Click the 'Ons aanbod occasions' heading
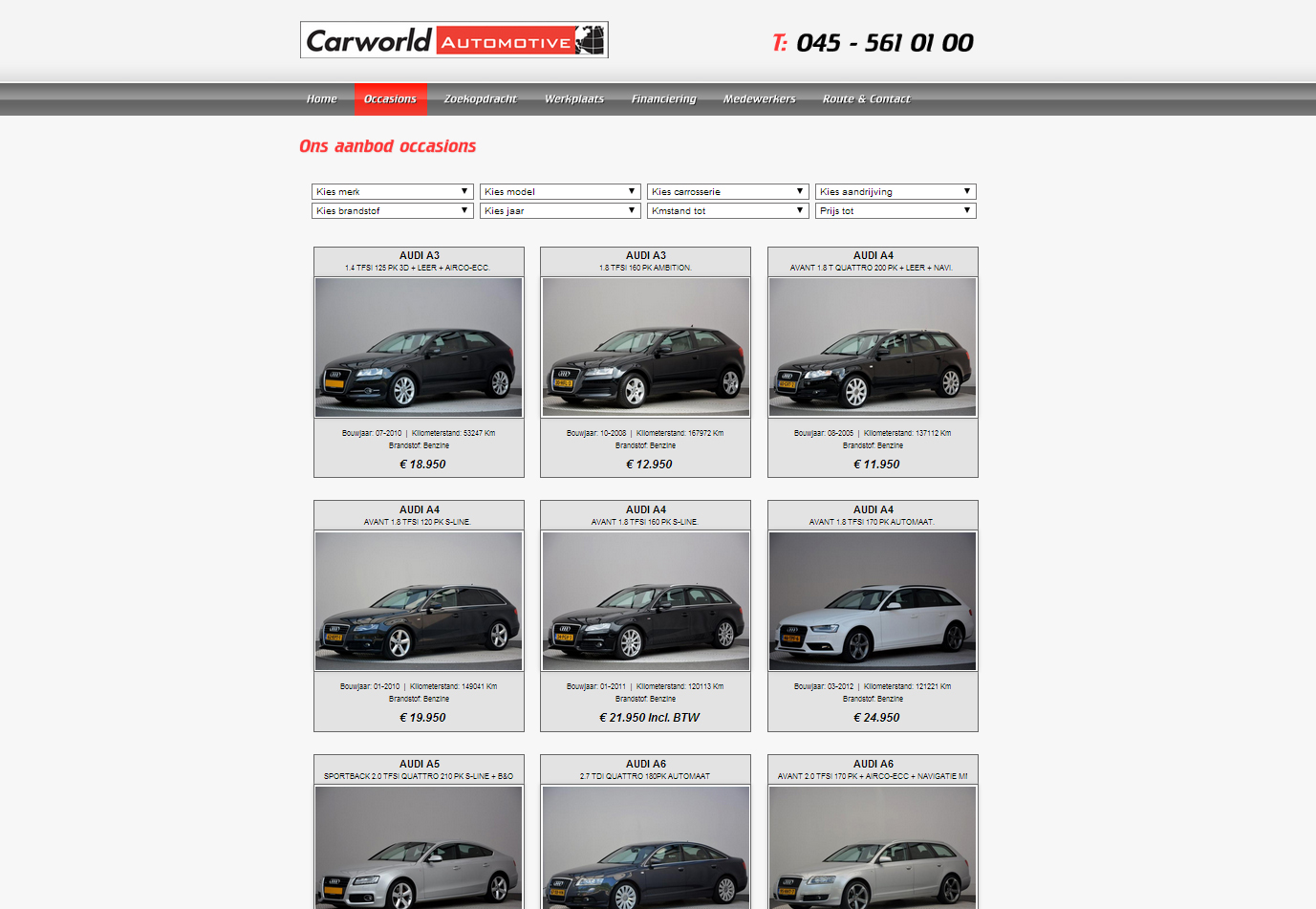 coord(387,146)
